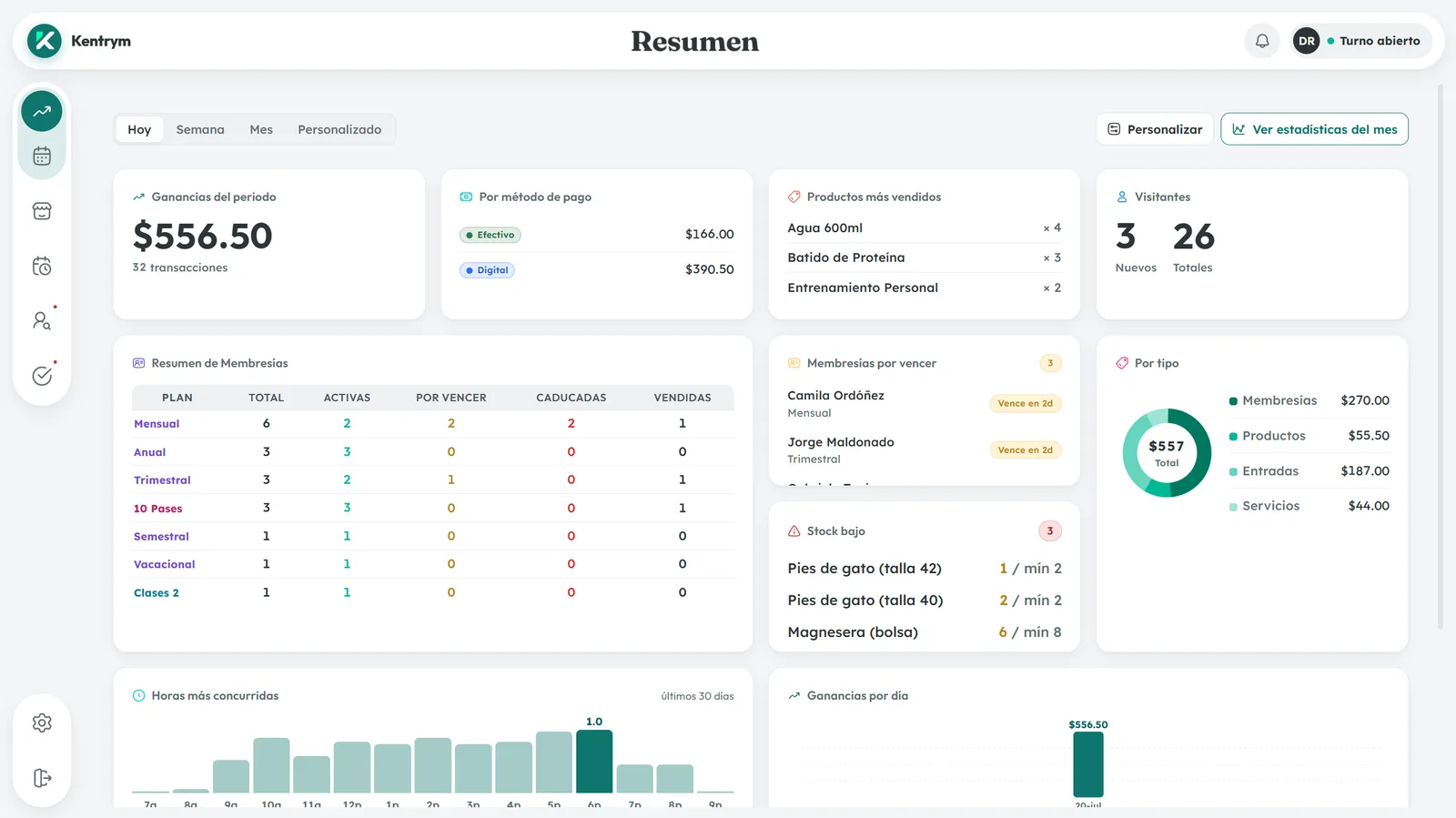This screenshot has height=818, width=1456.
Task: Select the statistics trend sidebar icon
Action: pyautogui.click(x=42, y=112)
